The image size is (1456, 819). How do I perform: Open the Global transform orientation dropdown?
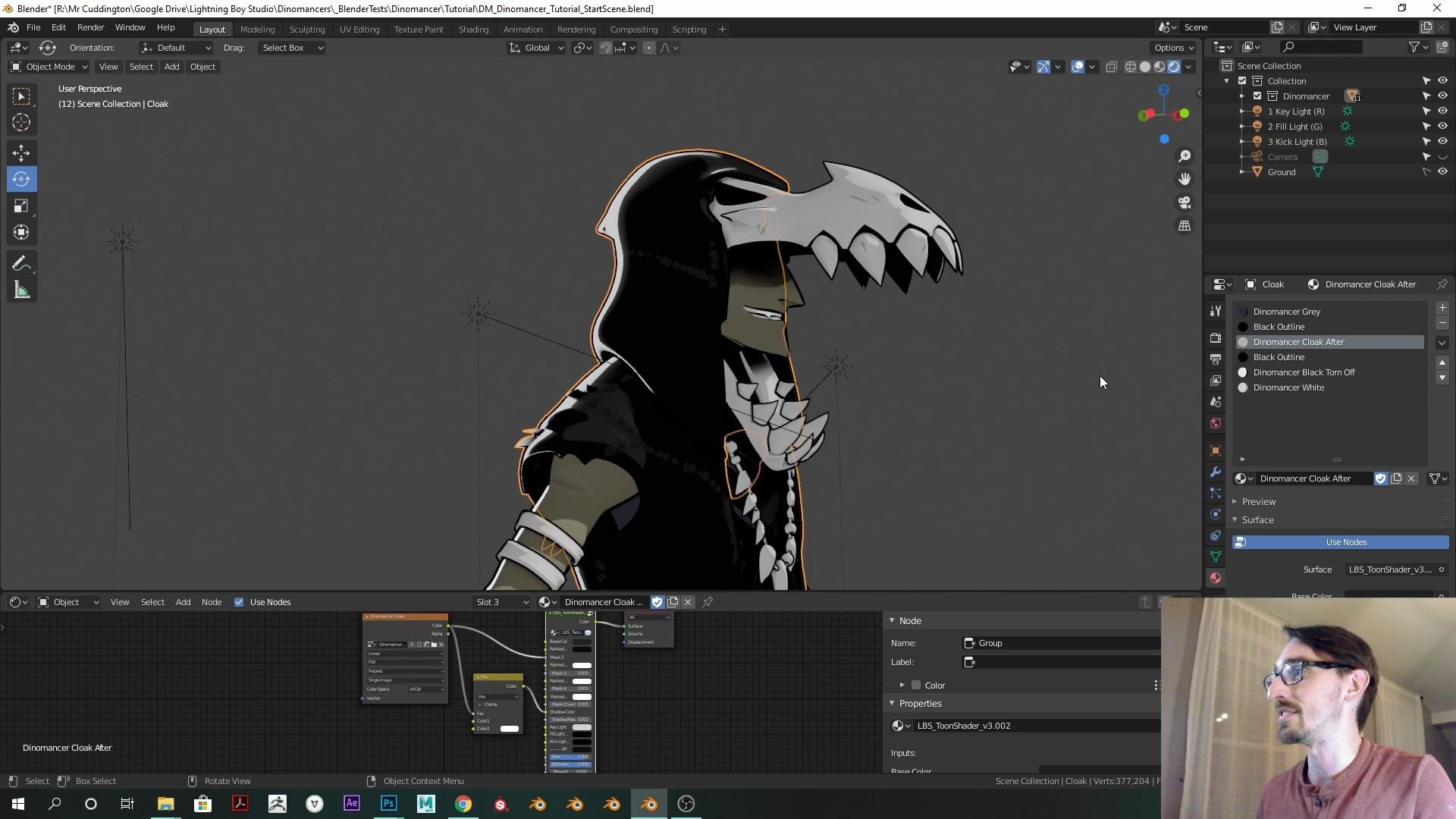pyautogui.click(x=536, y=47)
